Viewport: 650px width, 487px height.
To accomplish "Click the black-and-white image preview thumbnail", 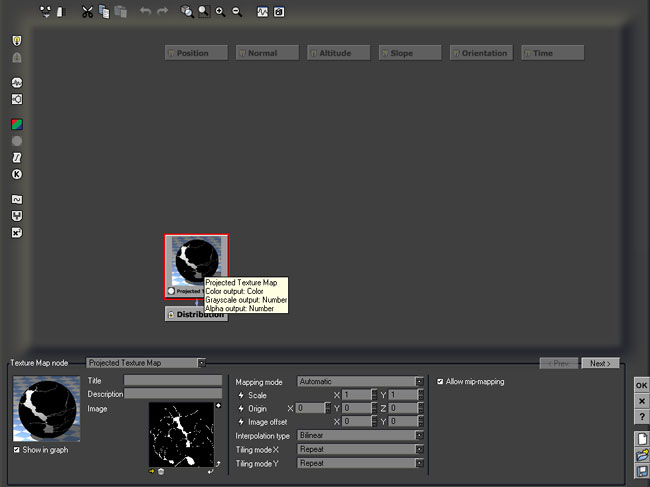I will 182,434.
